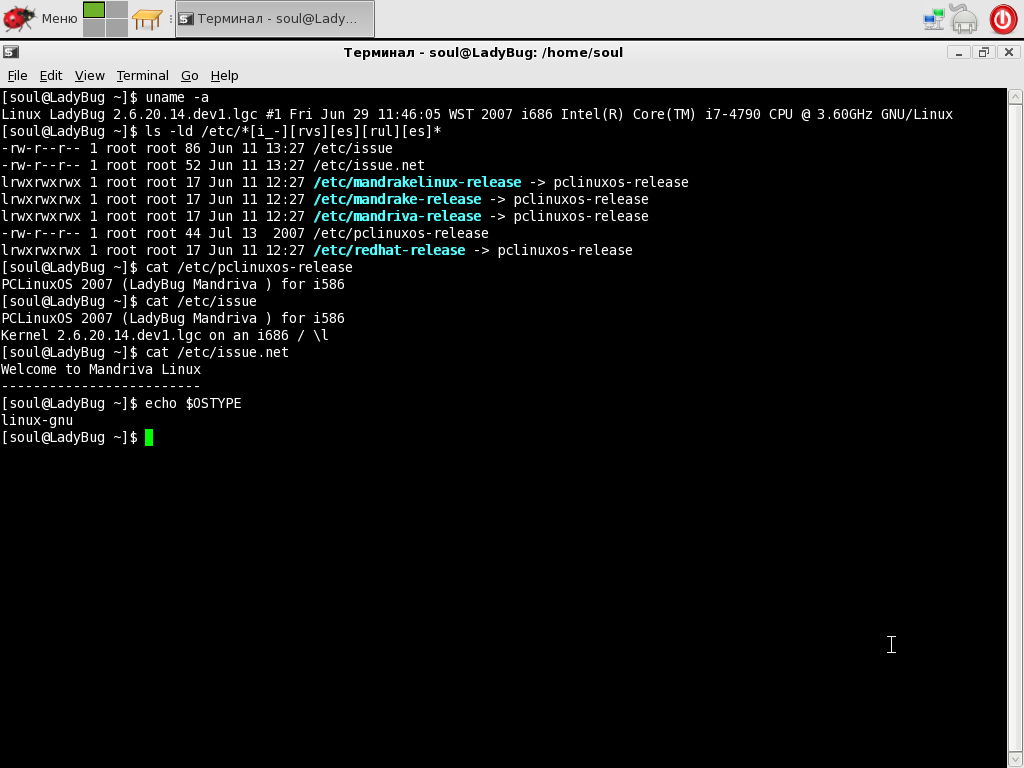Switch to the third workspace in pager
Image resolution: width=1024 pixels, height=768 pixels.
pos(94,28)
